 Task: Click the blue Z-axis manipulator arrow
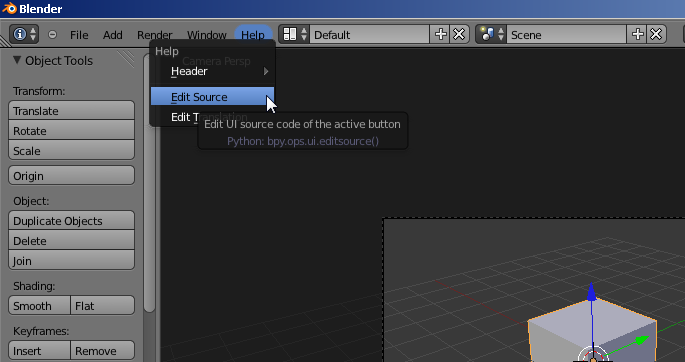tap(592, 291)
